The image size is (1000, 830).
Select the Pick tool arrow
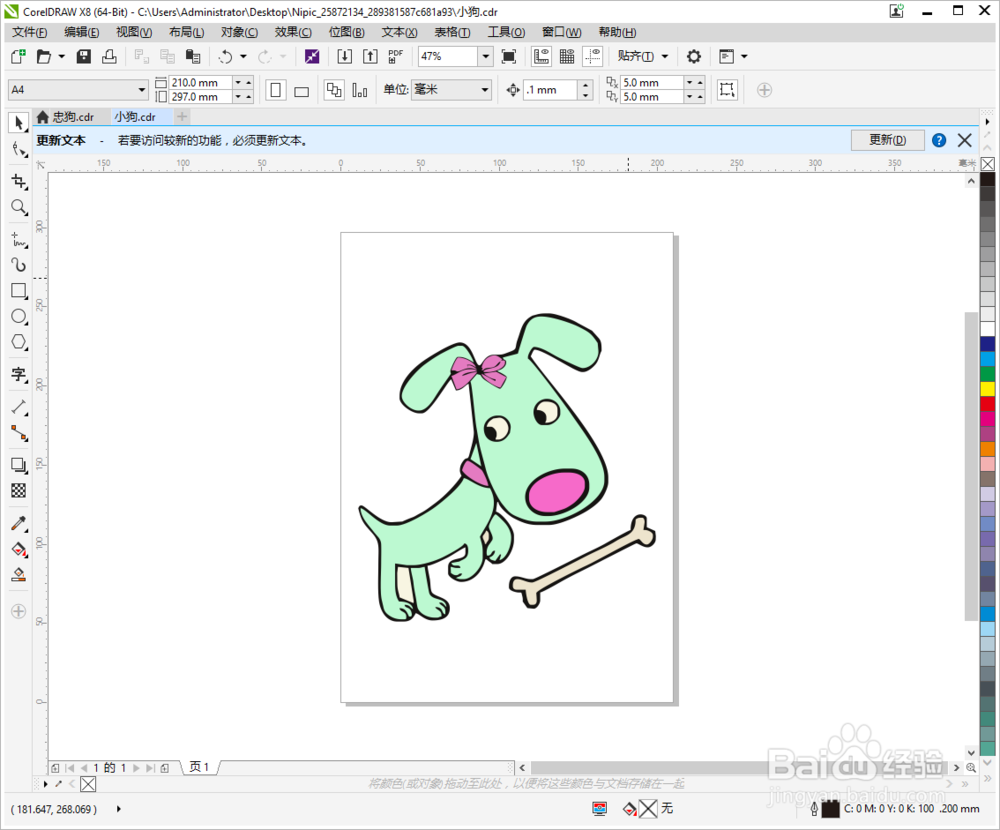[x=18, y=122]
